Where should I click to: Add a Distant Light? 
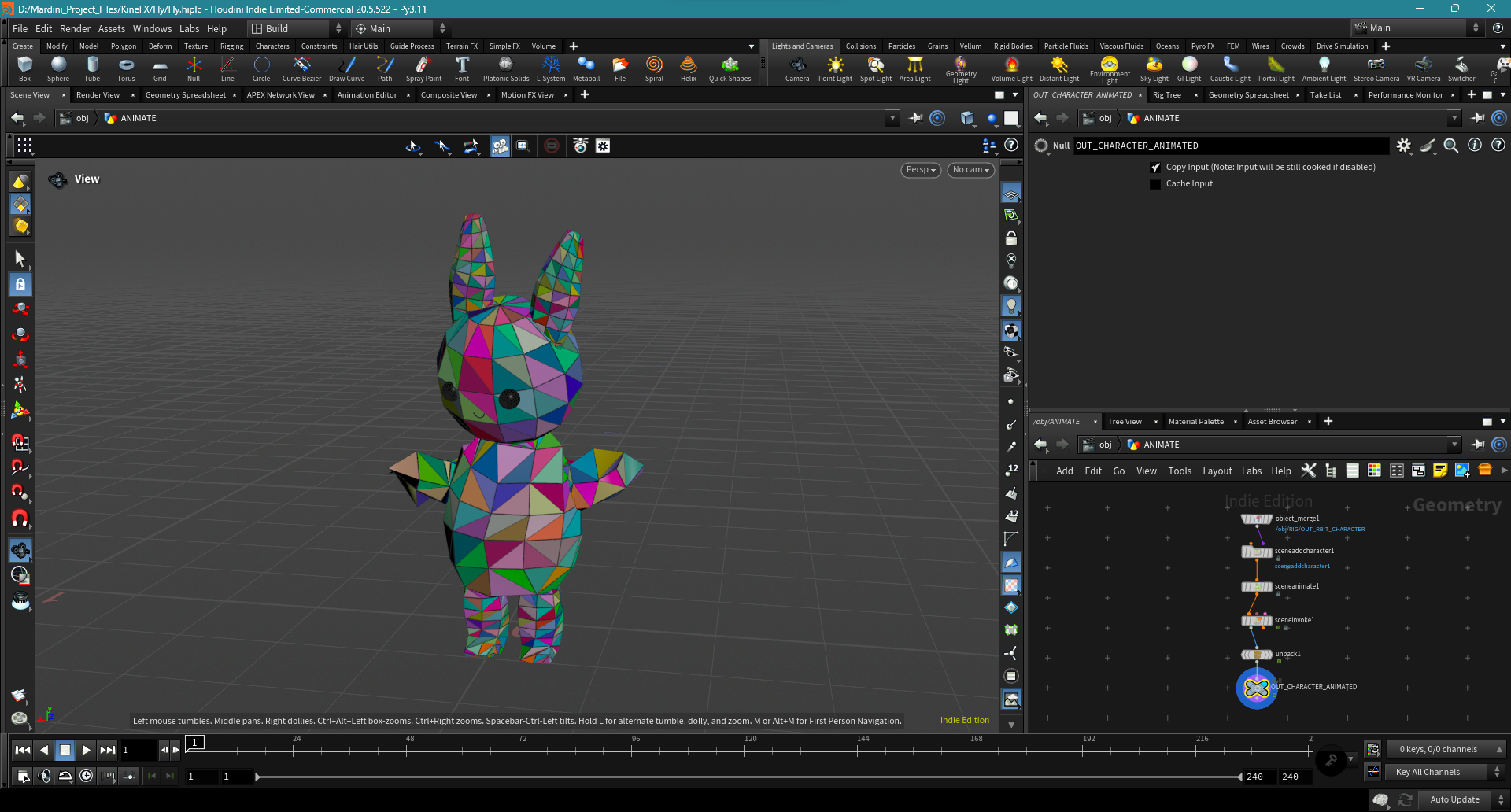coord(1059,69)
